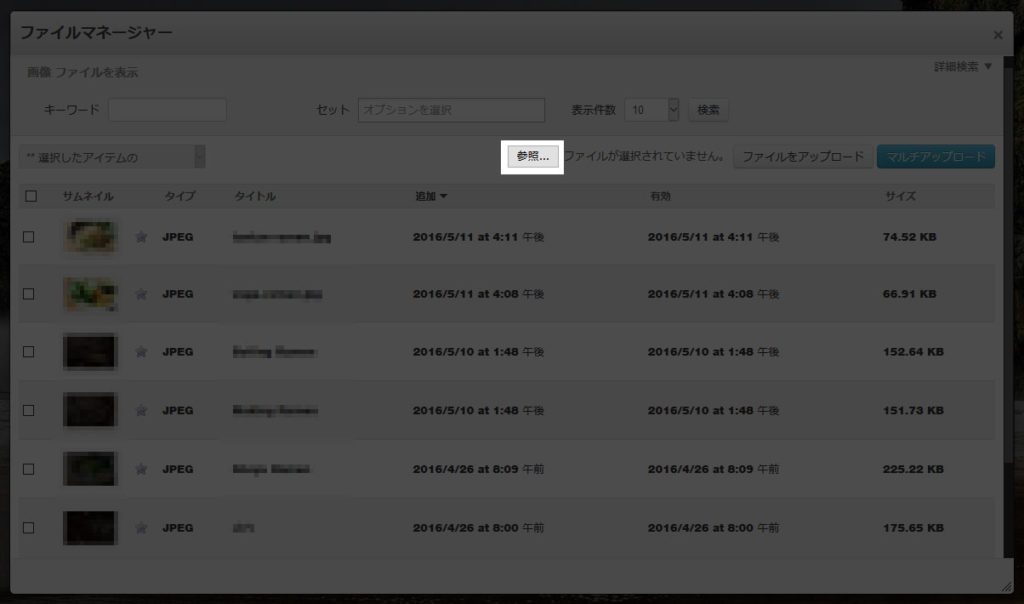Click the highlighted 参照 browse button
Screen dimensions: 1024x604
pos(531,156)
